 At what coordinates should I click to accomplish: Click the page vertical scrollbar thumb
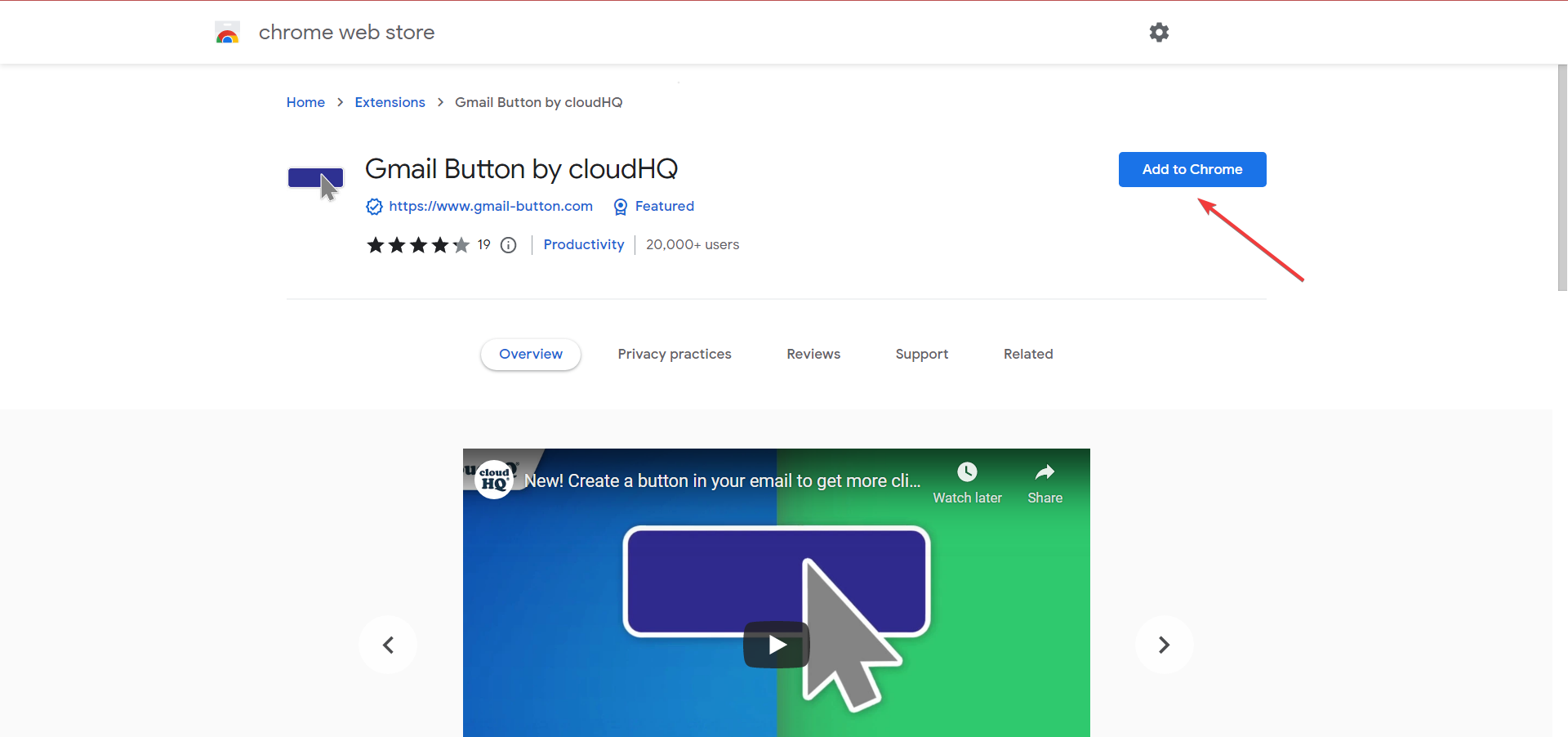pos(1562,177)
